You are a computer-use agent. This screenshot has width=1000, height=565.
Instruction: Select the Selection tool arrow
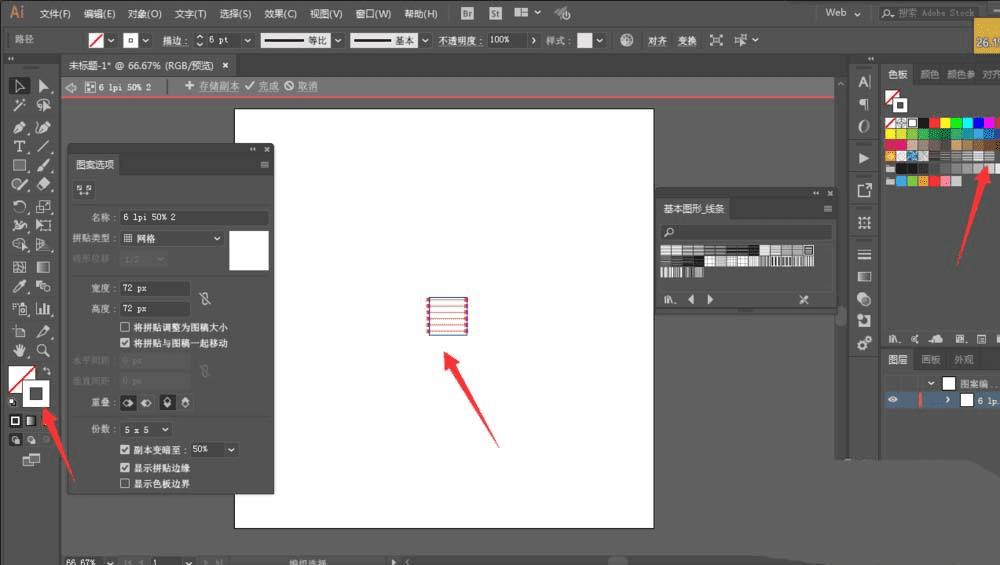[x=18, y=85]
